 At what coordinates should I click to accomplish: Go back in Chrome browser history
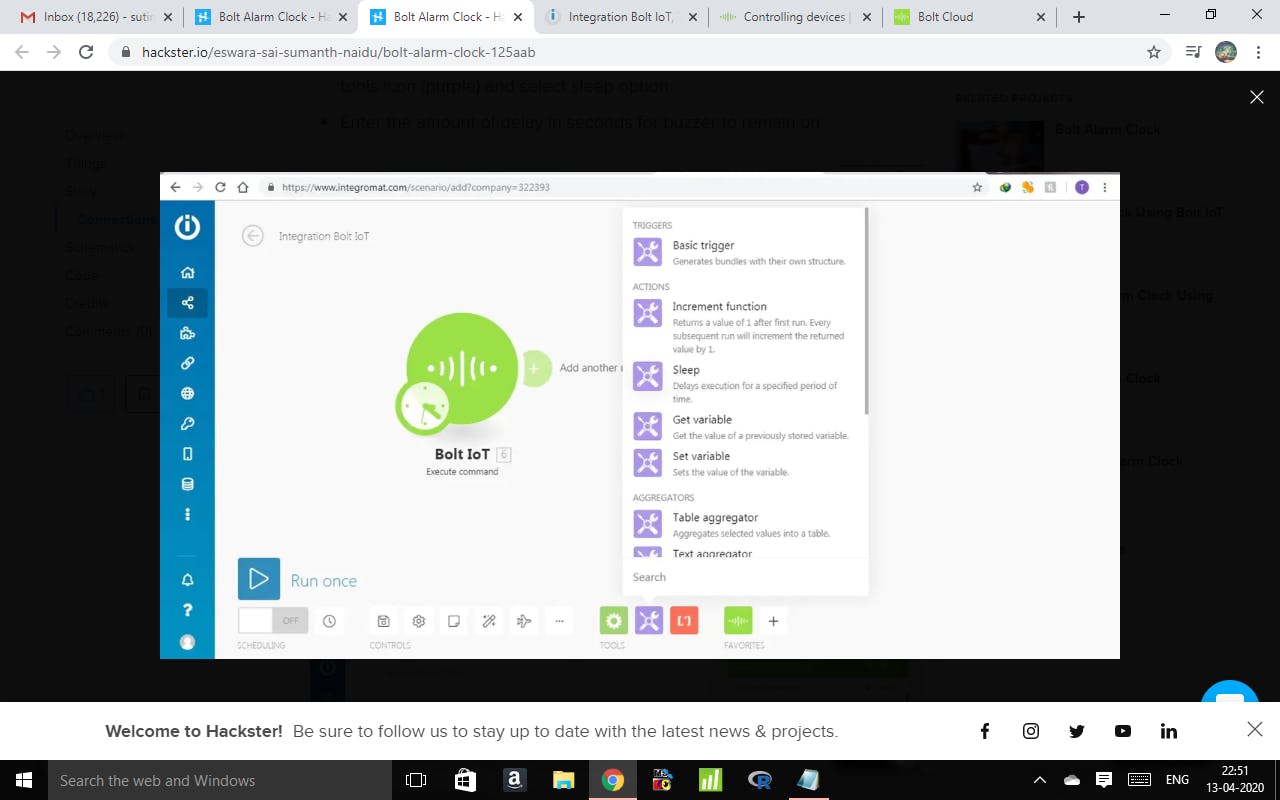[x=23, y=52]
